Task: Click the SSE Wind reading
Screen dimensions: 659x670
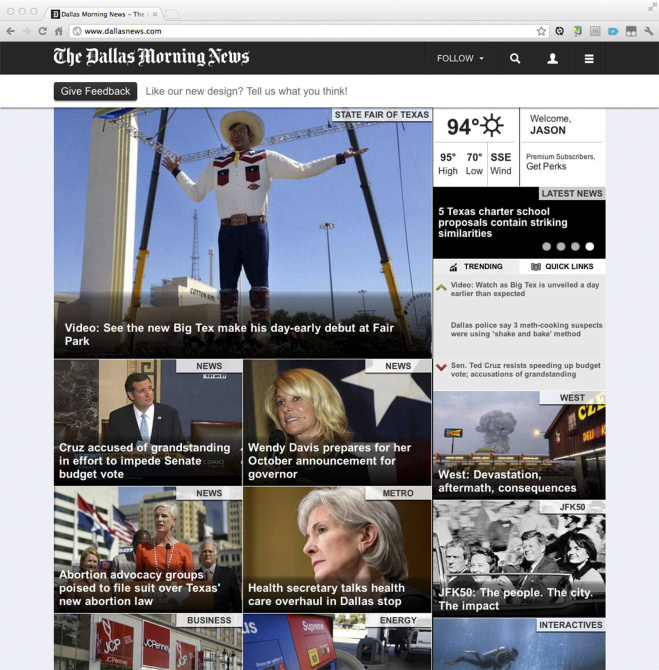Action: [500, 164]
